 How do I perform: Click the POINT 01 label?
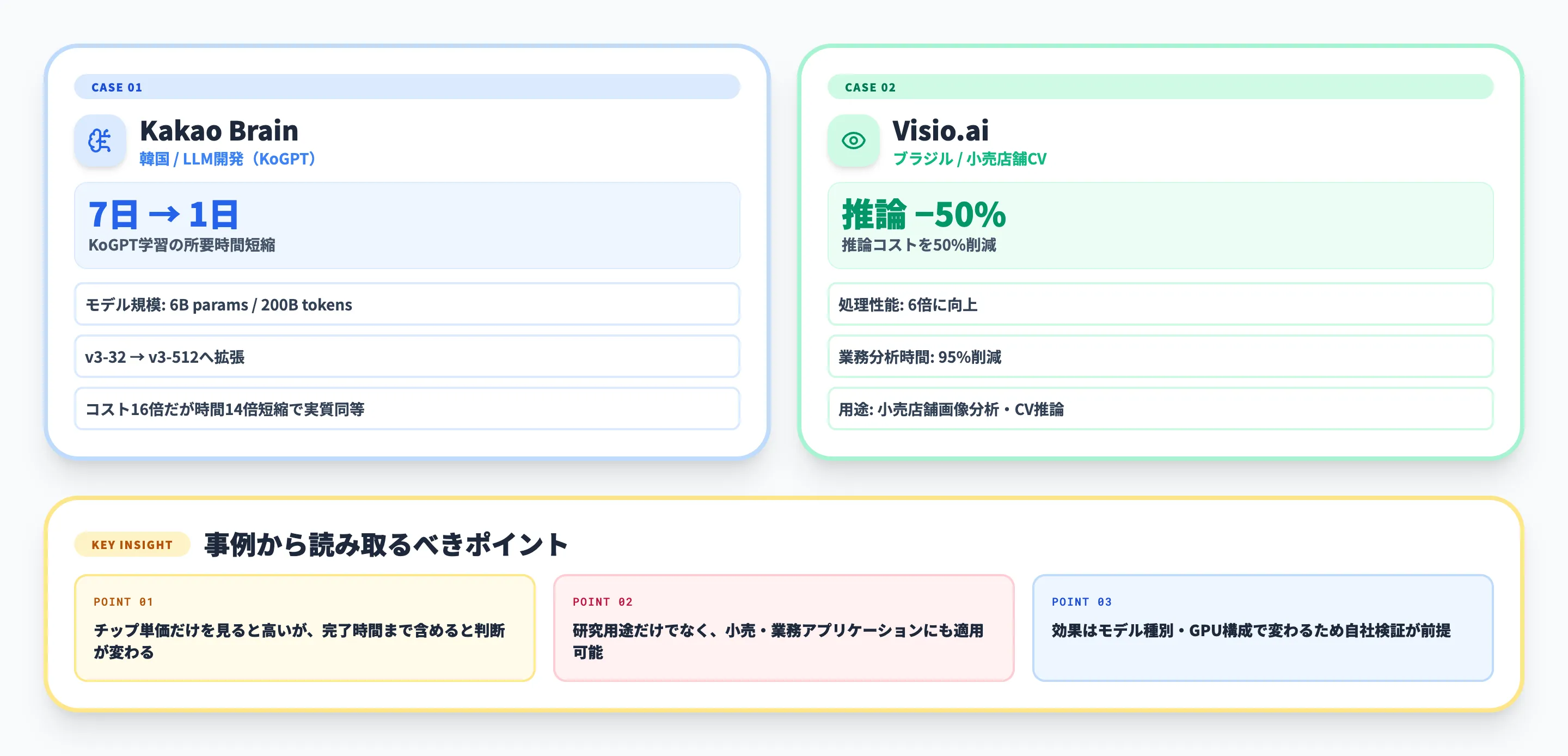point(122,601)
